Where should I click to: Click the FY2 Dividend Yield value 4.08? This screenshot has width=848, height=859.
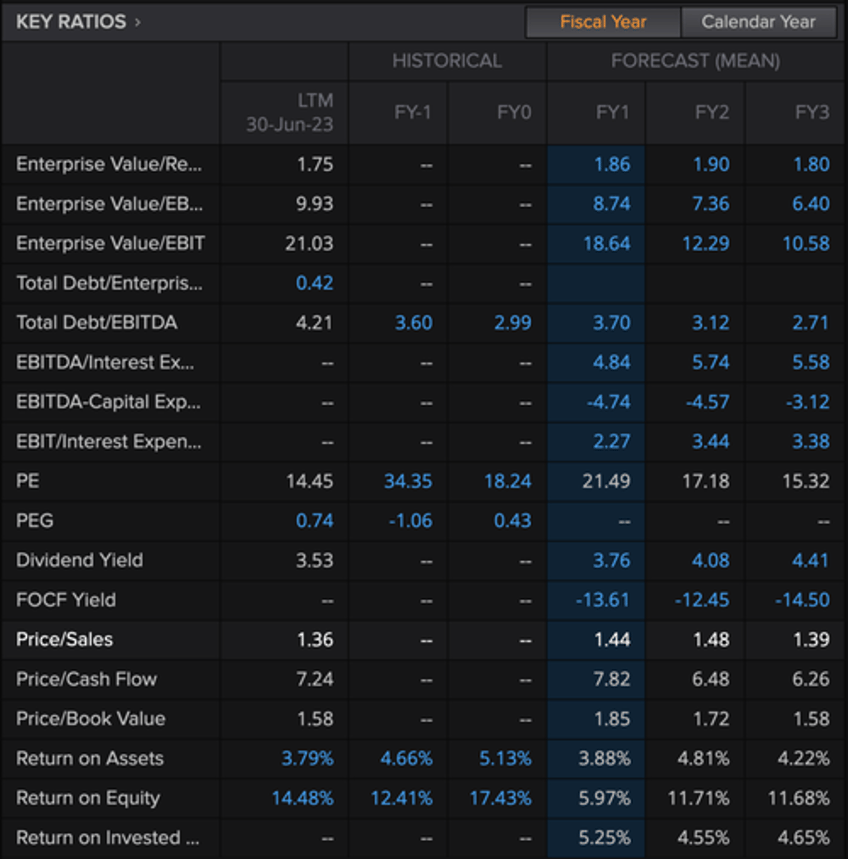(711, 560)
